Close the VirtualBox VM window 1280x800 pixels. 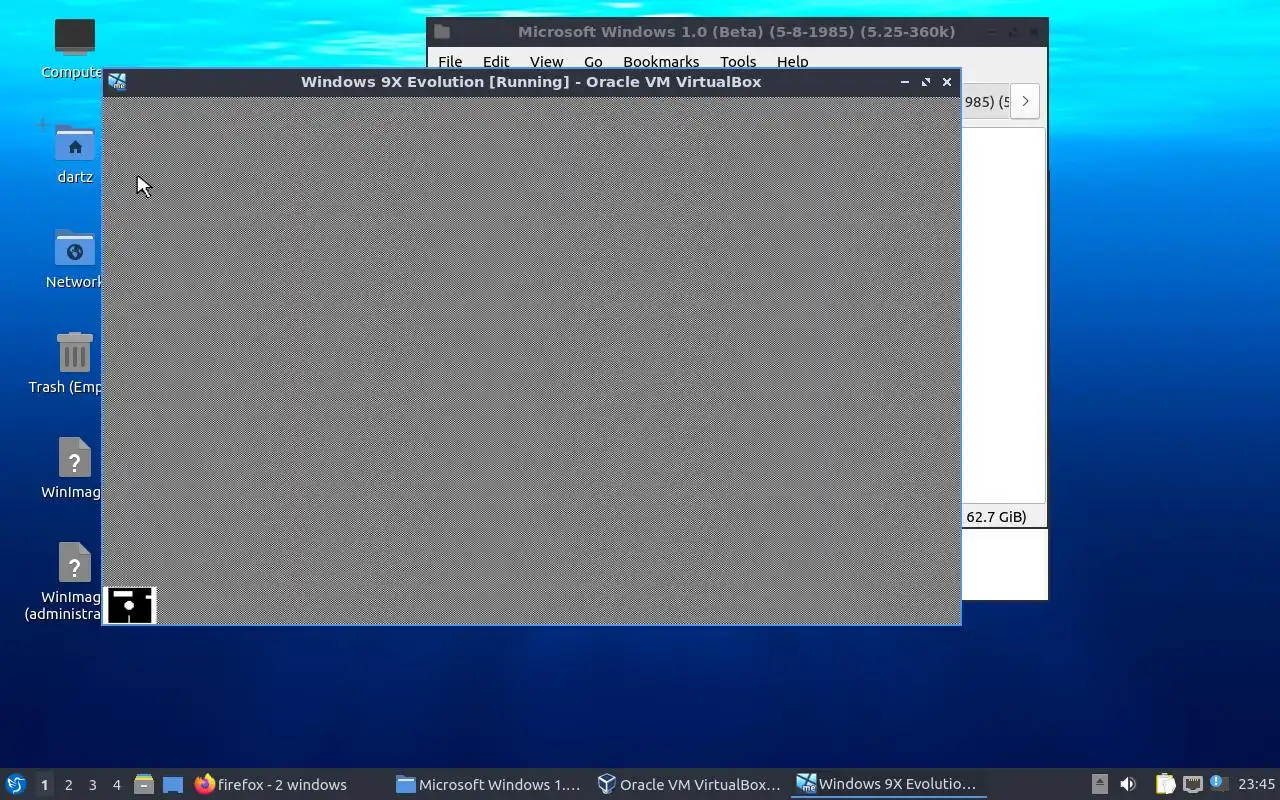[947, 82]
